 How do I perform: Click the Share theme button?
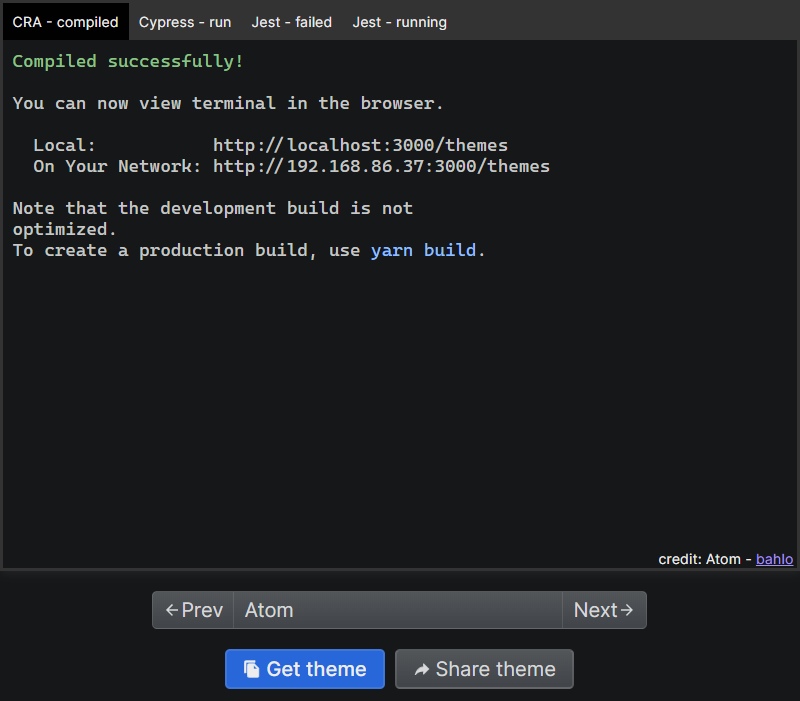tap(484, 669)
